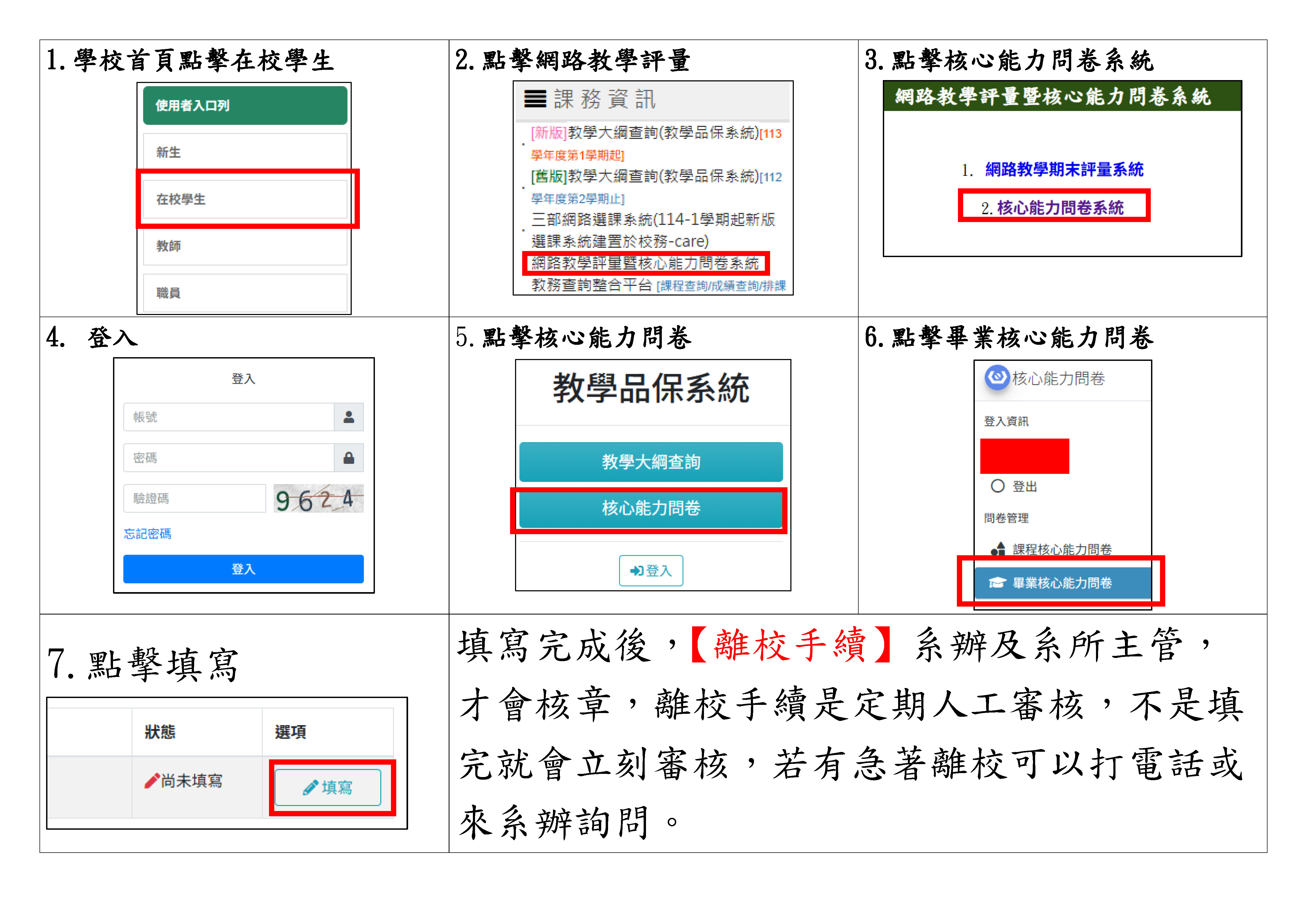
Task: Click the captcha image showing 9624
Action: point(318,499)
